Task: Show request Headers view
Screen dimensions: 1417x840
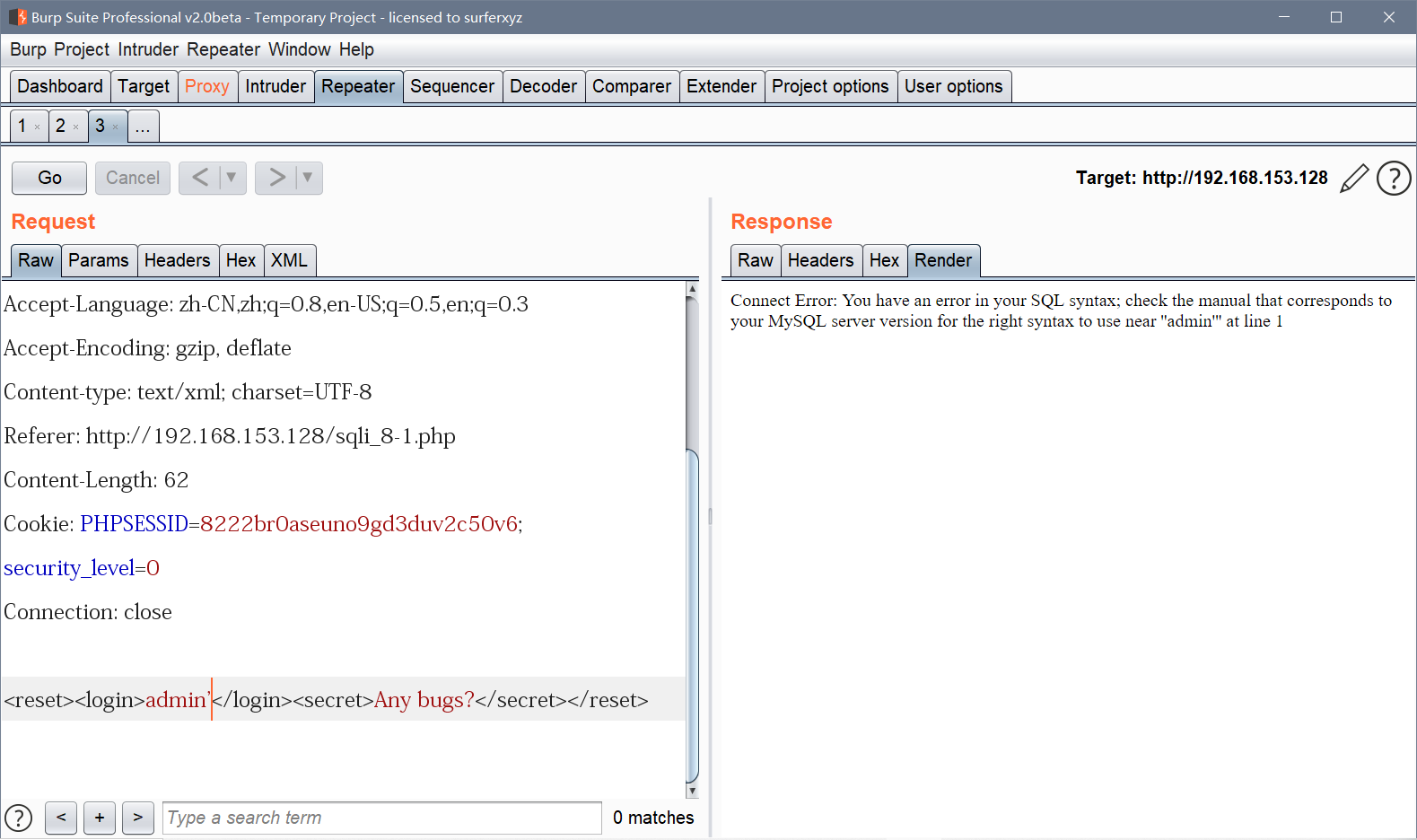Action: [x=177, y=260]
